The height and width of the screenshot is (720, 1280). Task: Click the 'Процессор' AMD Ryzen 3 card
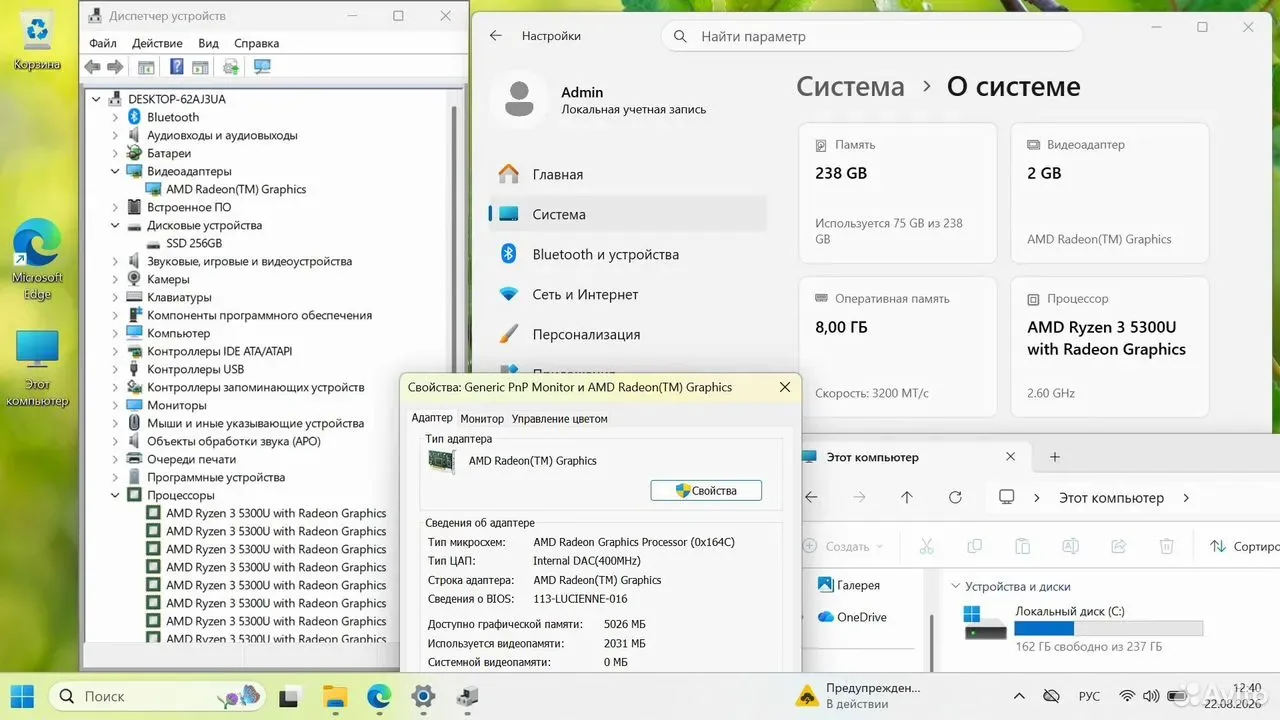click(1110, 347)
